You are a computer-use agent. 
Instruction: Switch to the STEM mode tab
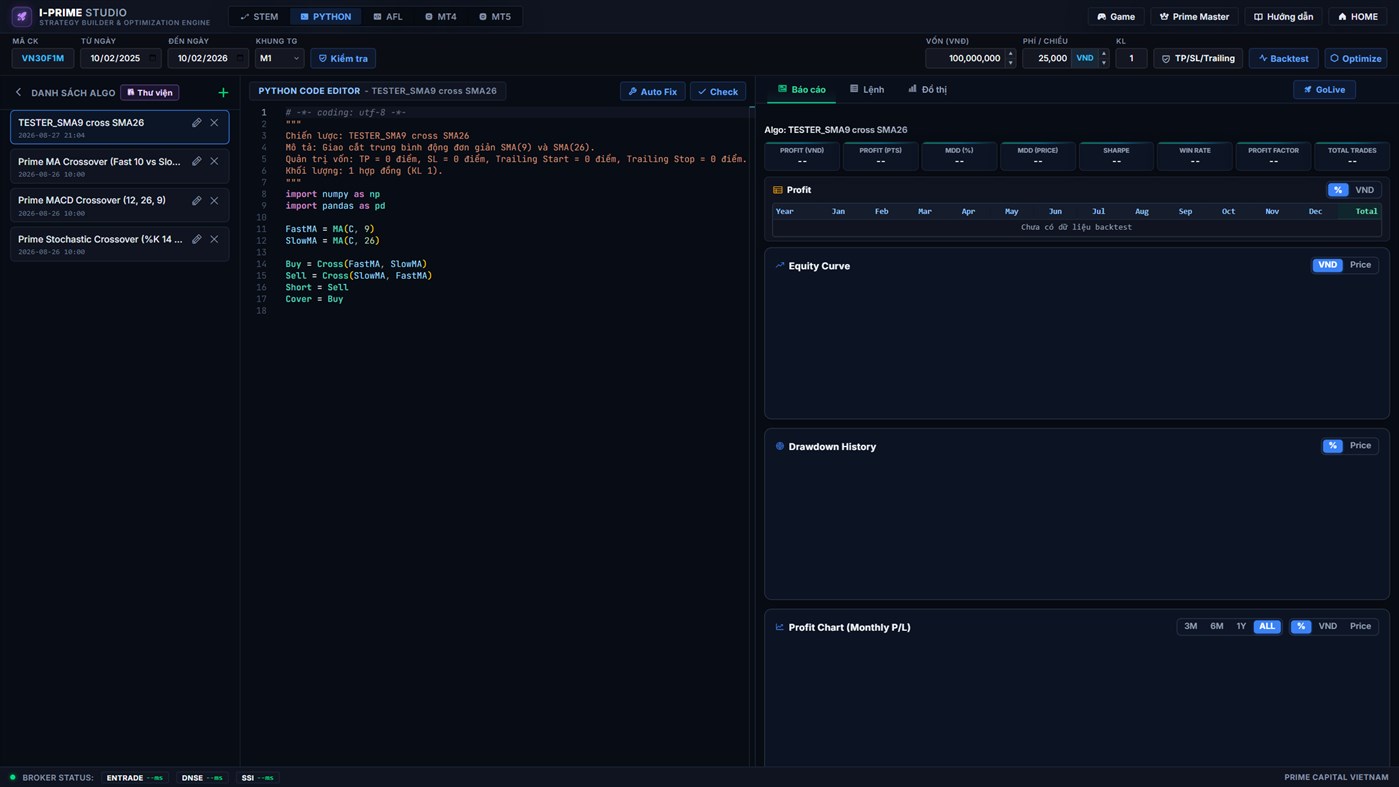tap(259, 17)
